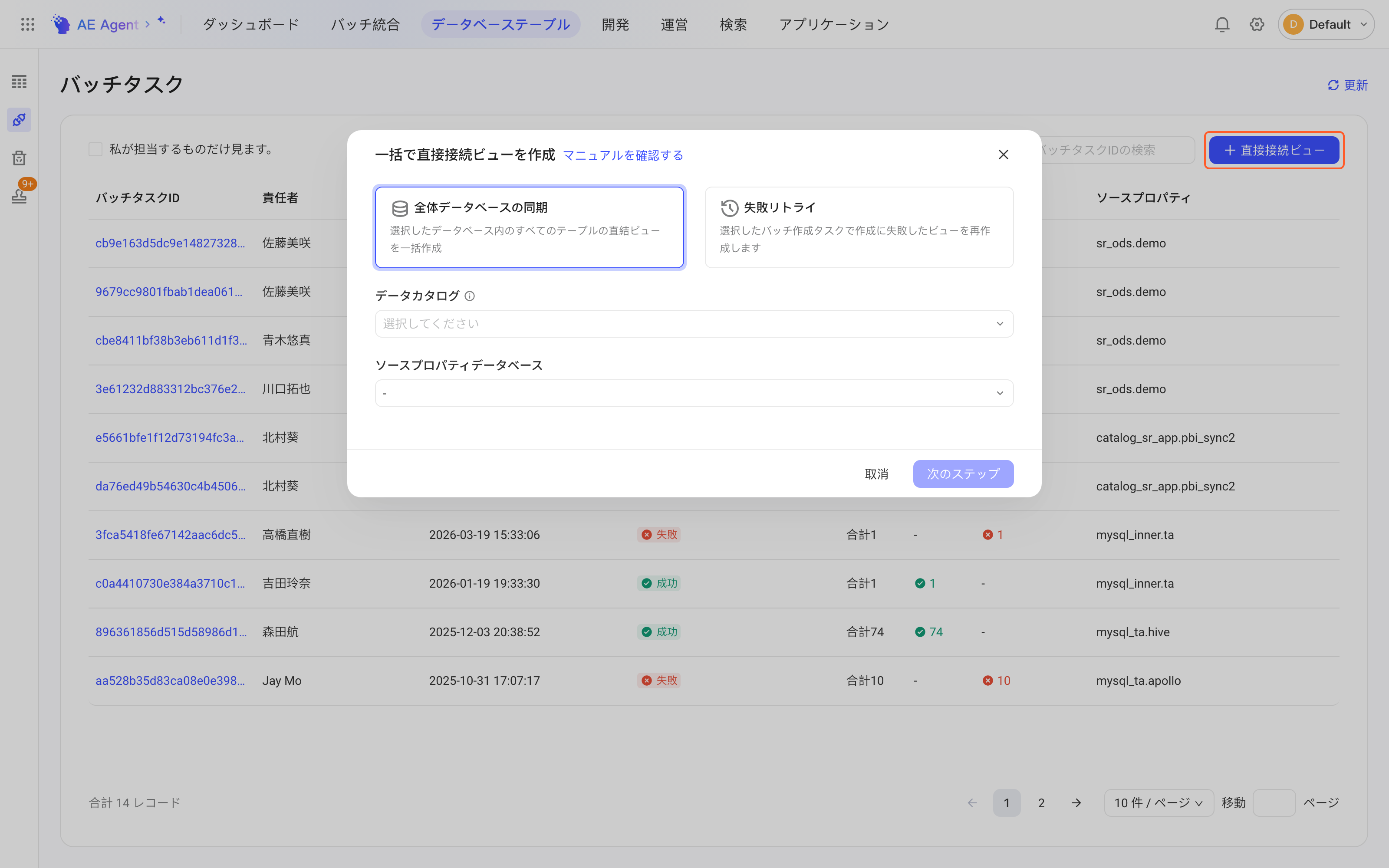This screenshot has height=868, width=1389.
Task: Click the sparkle icon next to AE Agent
Action: pos(162,21)
